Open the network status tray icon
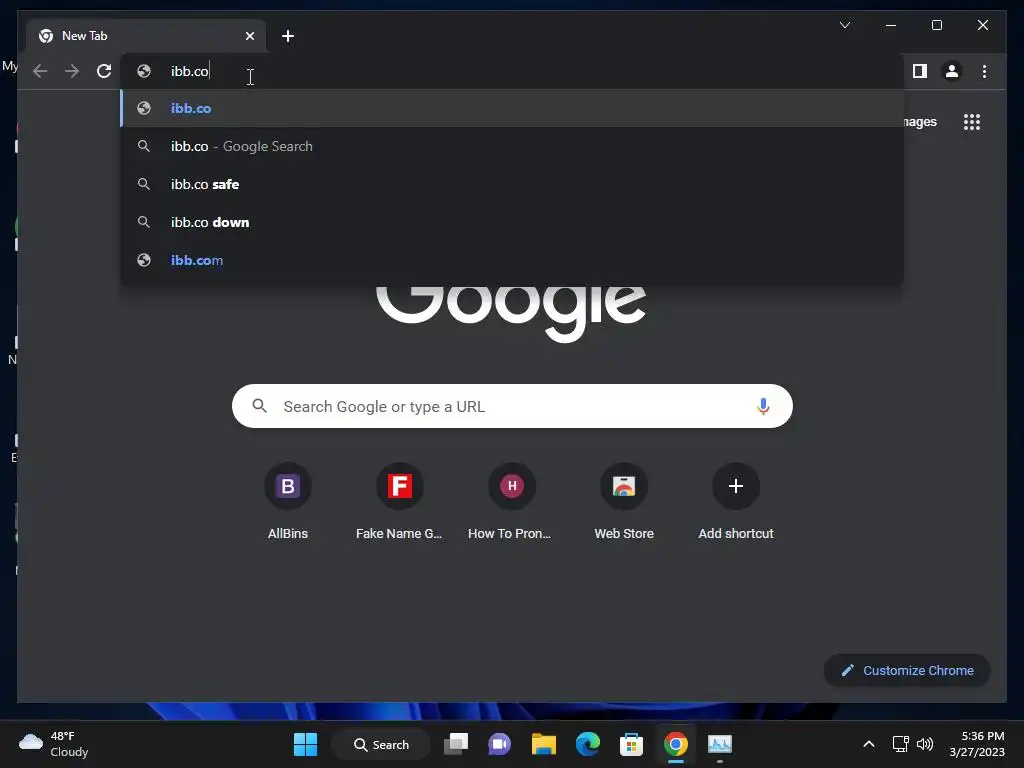Image resolution: width=1024 pixels, height=768 pixels. pos(901,744)
